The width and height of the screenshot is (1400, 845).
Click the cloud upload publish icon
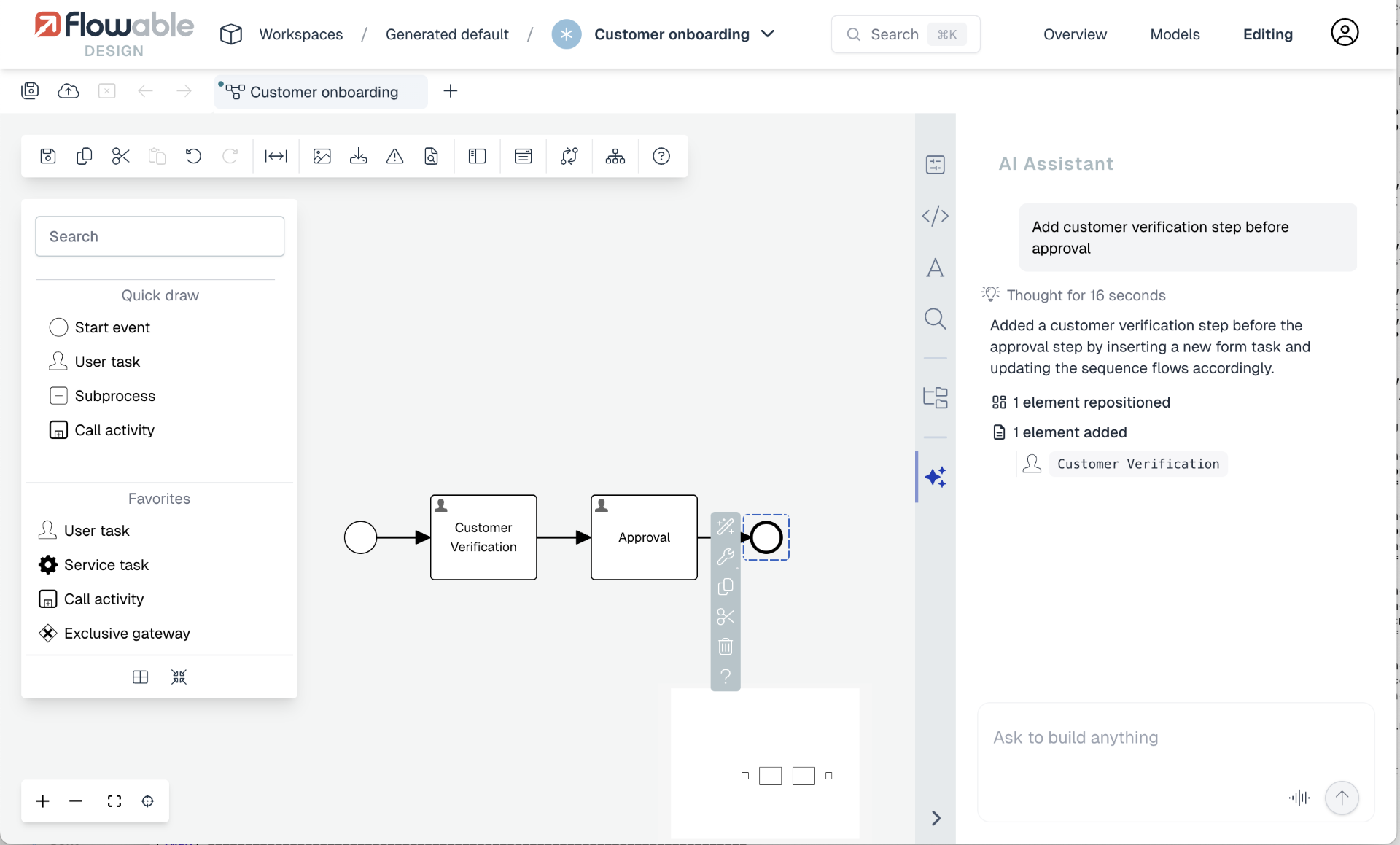[69, 91]
